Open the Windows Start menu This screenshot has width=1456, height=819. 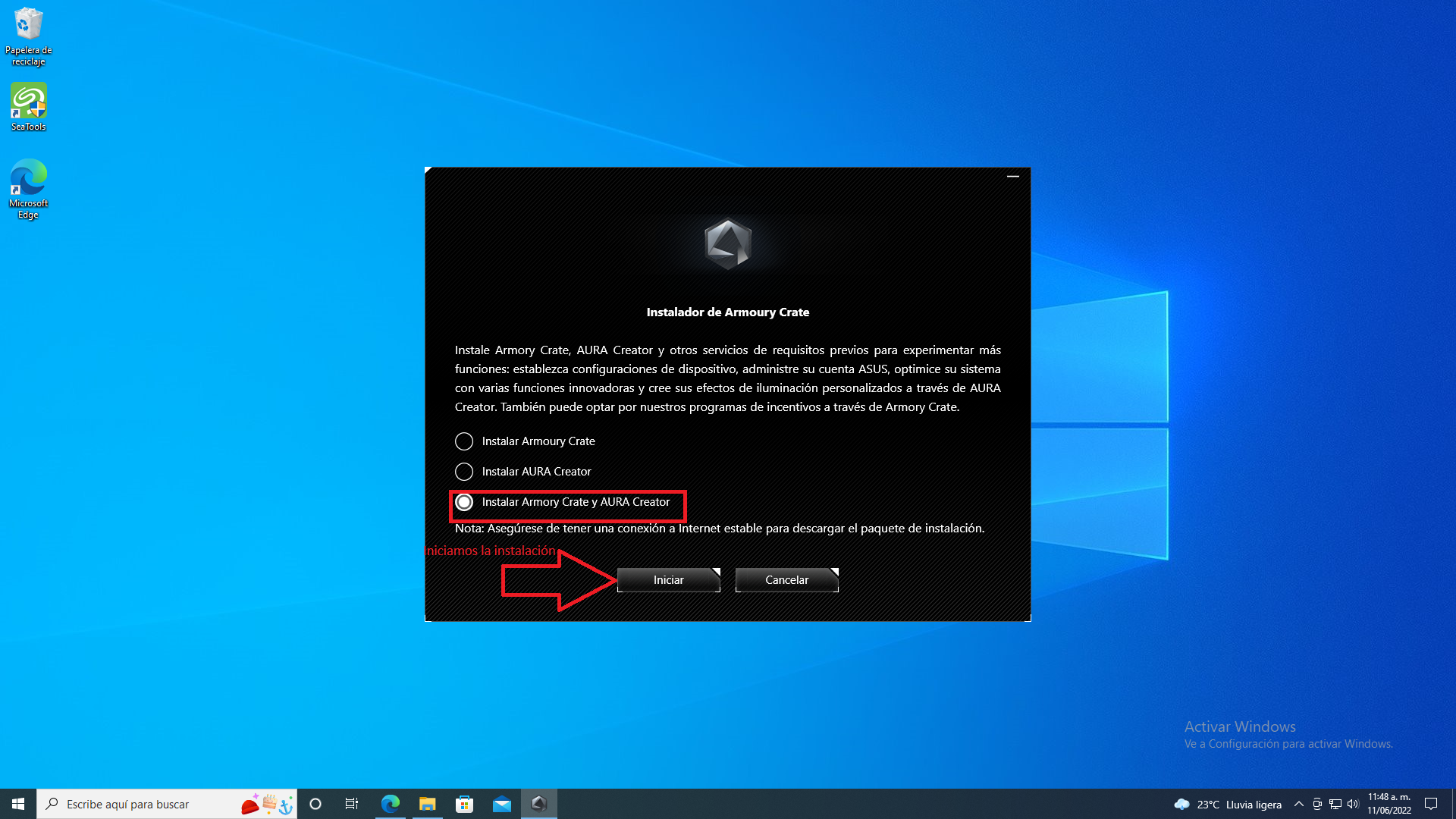[x=18, y=804]
